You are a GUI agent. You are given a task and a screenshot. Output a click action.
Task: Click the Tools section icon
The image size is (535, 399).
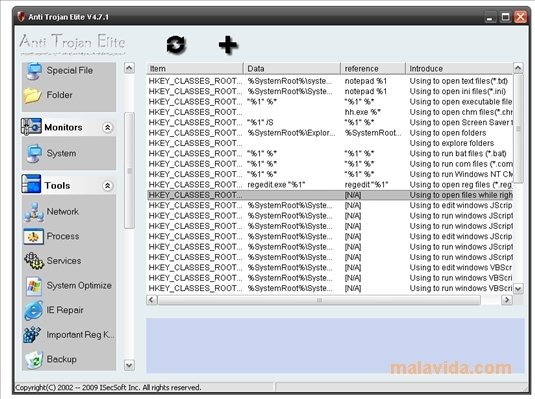coord(31,184)
